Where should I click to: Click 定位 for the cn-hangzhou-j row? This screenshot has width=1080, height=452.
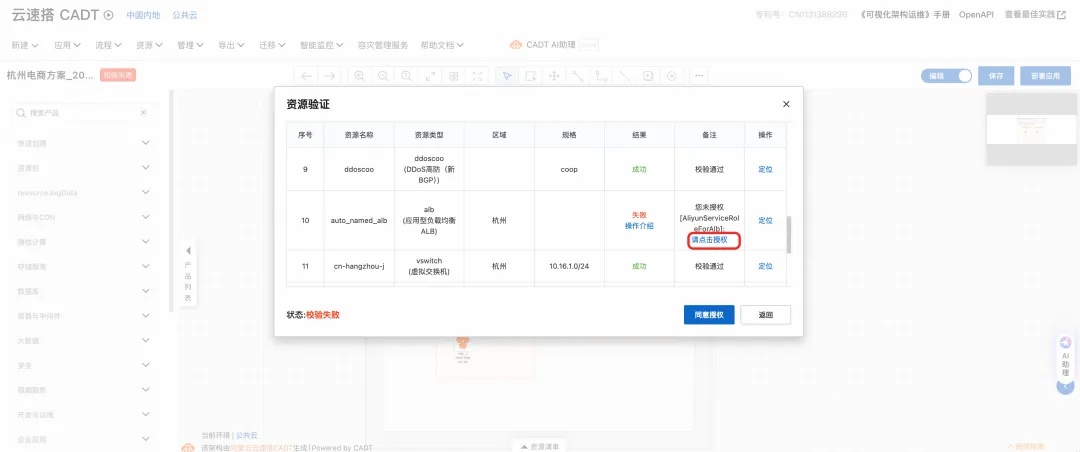click(x=765, y=266)
